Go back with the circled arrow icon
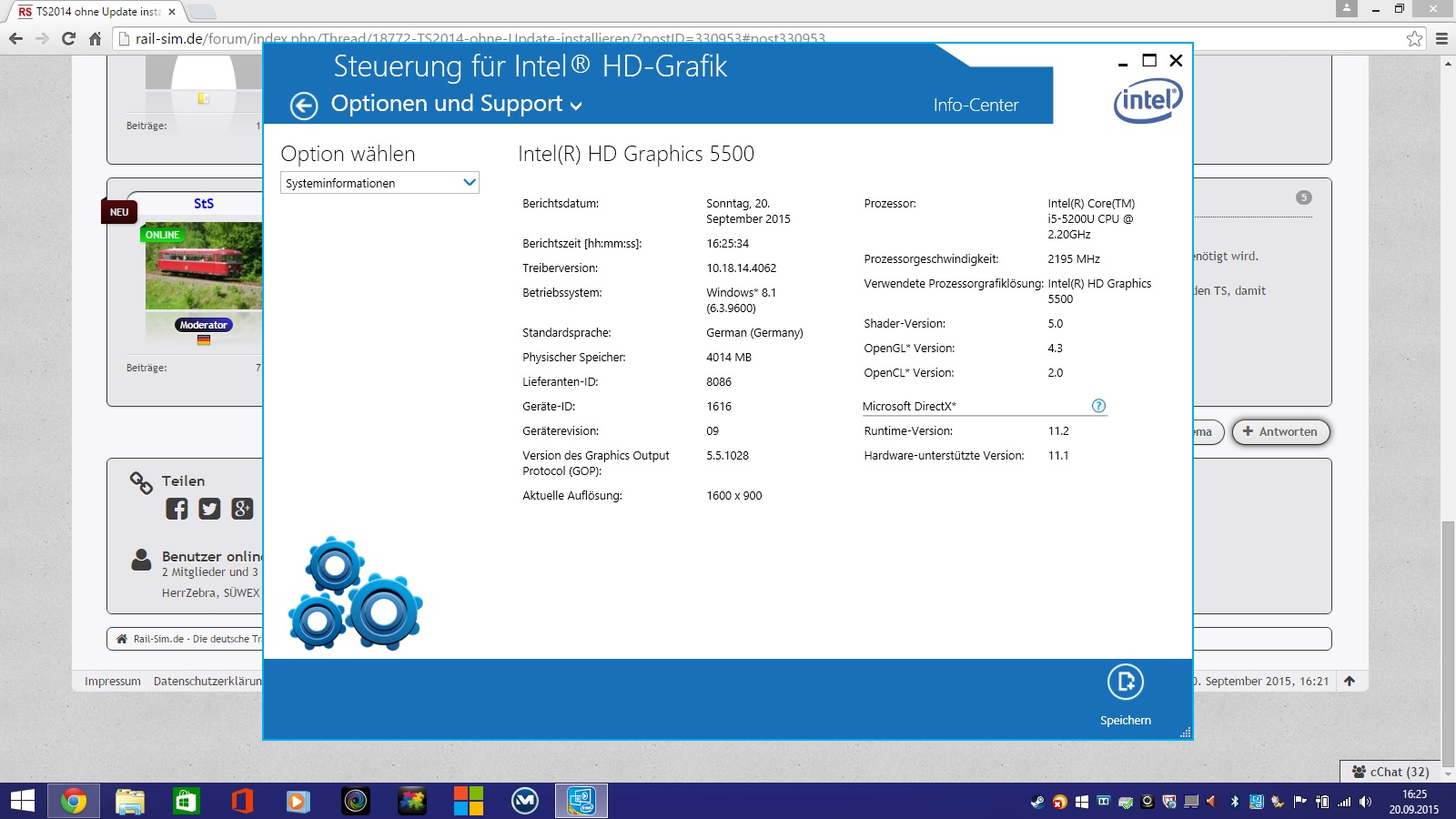 tap(304, 106)
